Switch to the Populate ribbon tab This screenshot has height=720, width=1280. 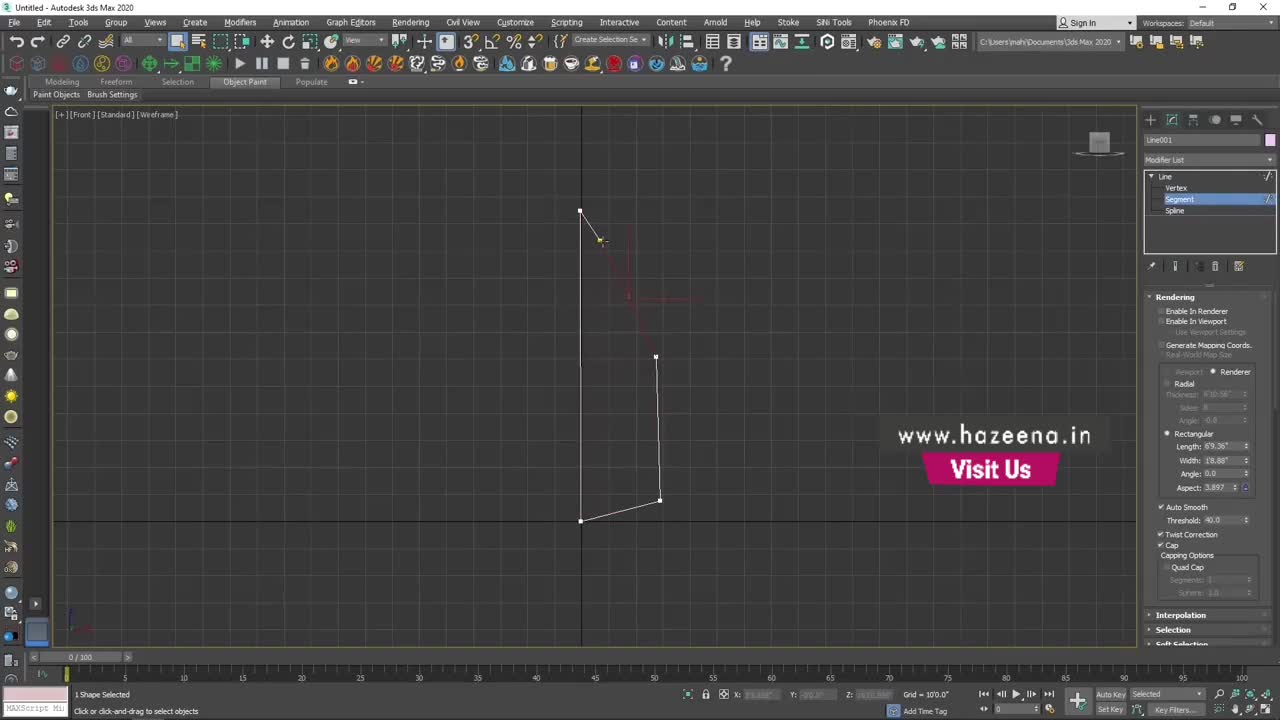pos(311,82)
